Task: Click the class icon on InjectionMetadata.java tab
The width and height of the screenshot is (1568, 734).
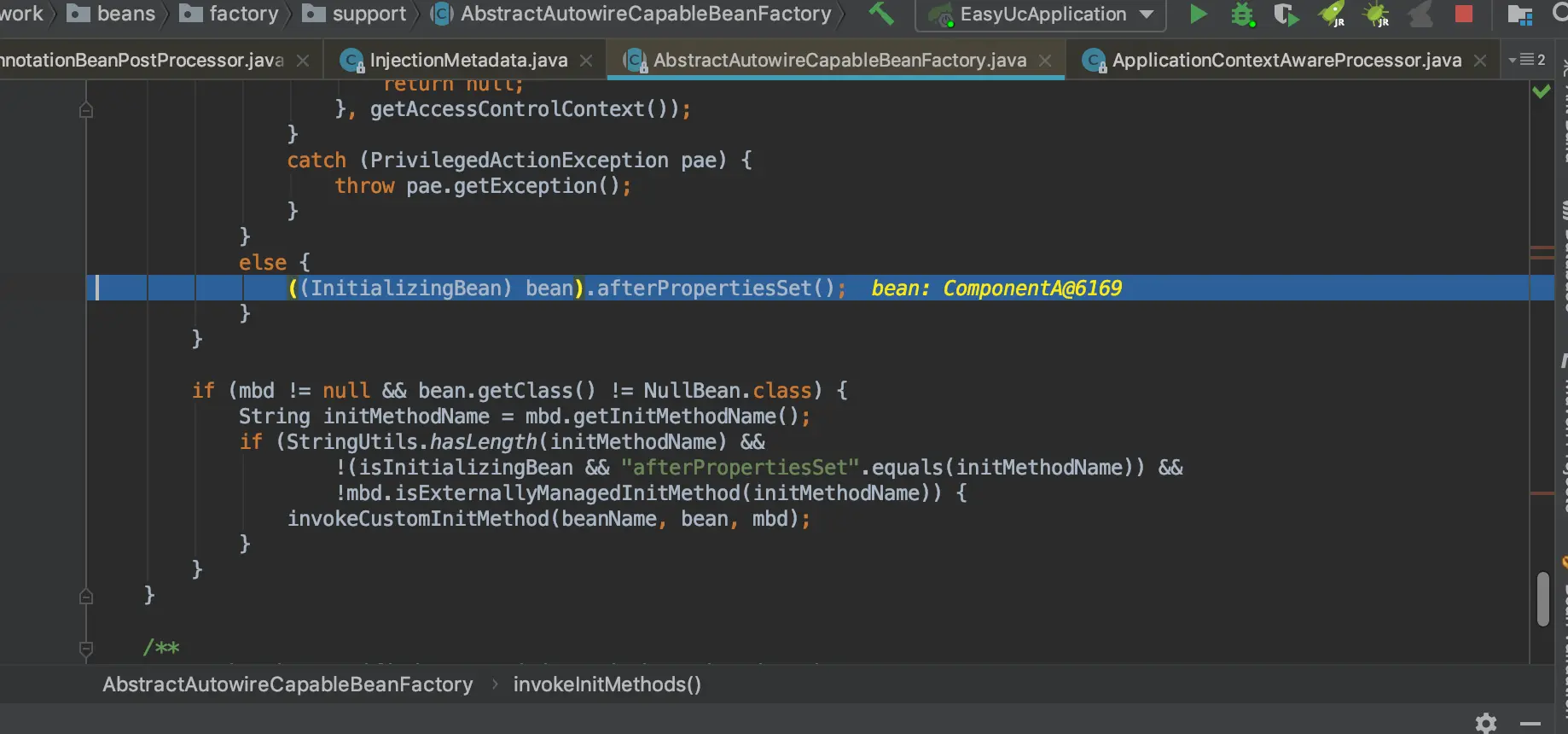Action: coord(351,61)
